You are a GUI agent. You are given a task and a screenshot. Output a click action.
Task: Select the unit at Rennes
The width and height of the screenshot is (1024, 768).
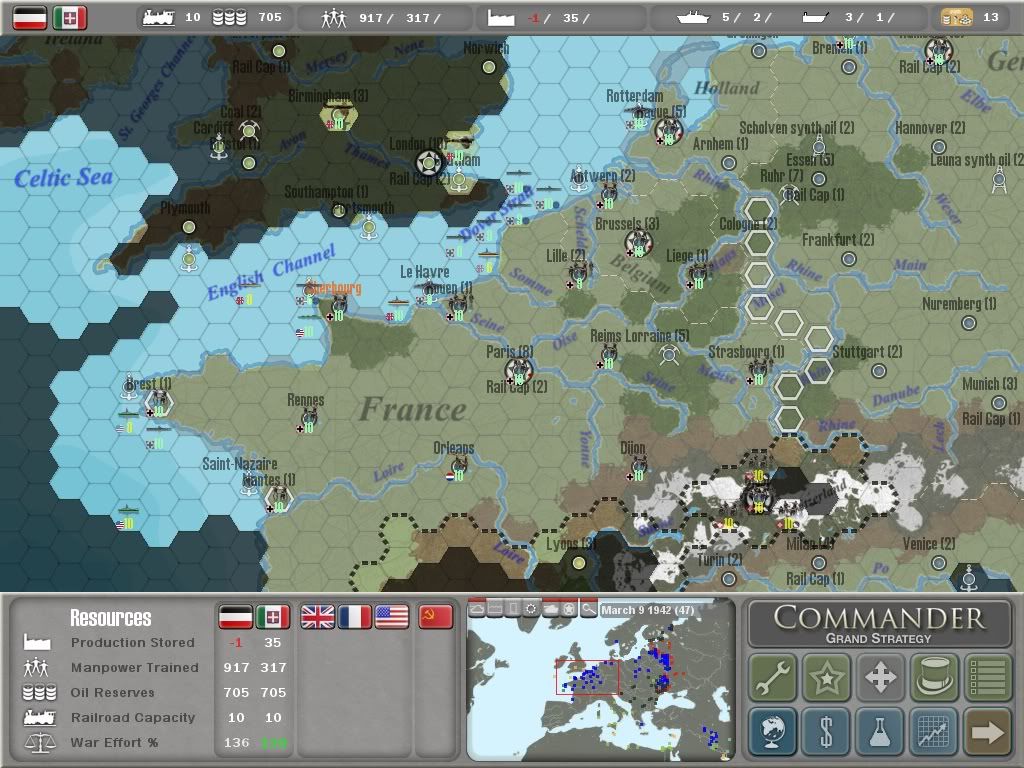click(x=308, y=420)
